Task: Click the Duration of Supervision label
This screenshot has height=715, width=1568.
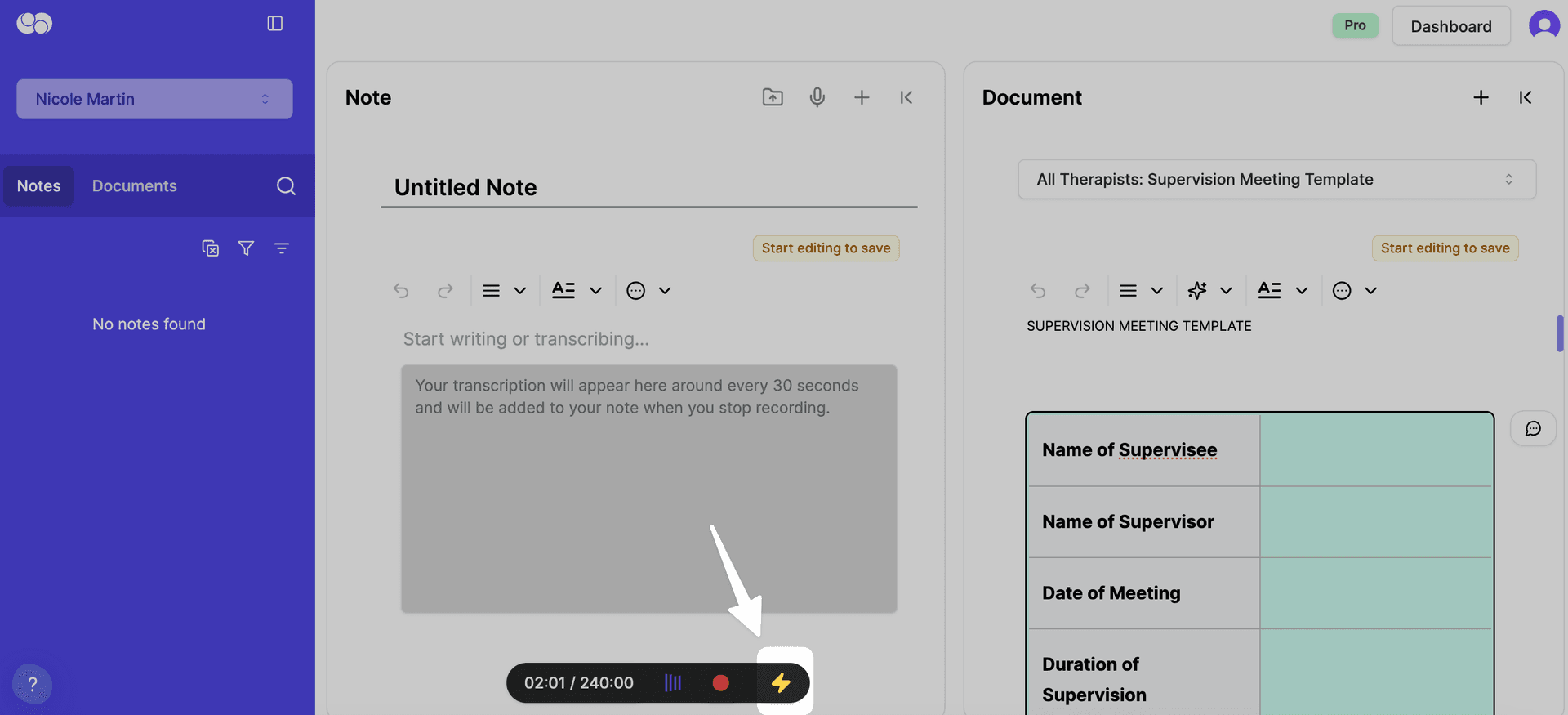Action: coord(1094,679)
